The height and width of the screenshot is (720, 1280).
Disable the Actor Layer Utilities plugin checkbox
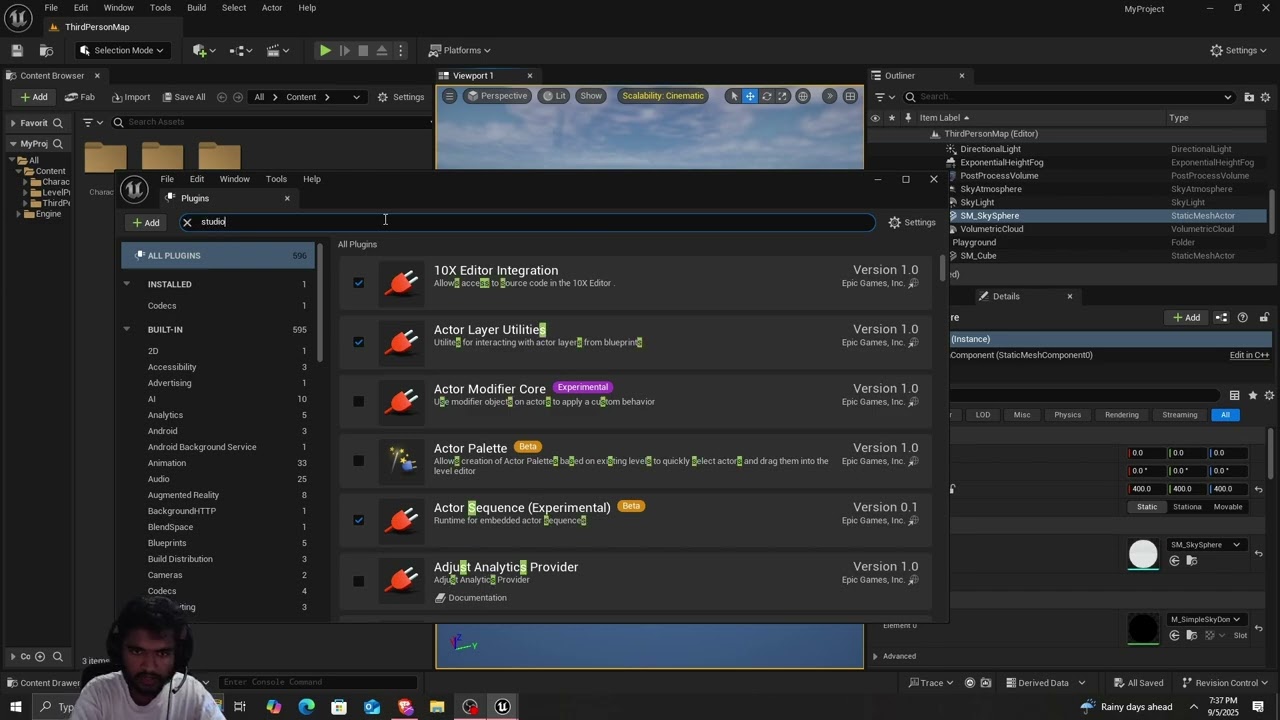pos(358,342)
